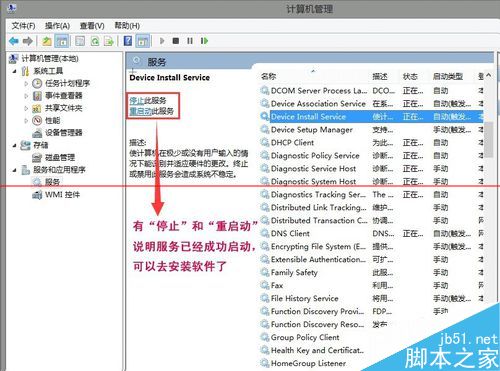
Task: Select 计算机管理(本地) root node
Action: tap(50, 59)
